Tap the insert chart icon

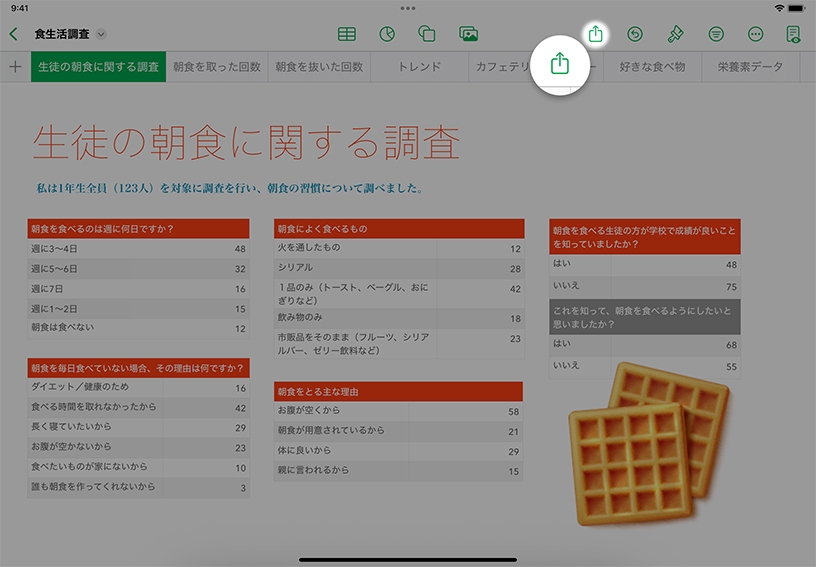coord(387,34)
